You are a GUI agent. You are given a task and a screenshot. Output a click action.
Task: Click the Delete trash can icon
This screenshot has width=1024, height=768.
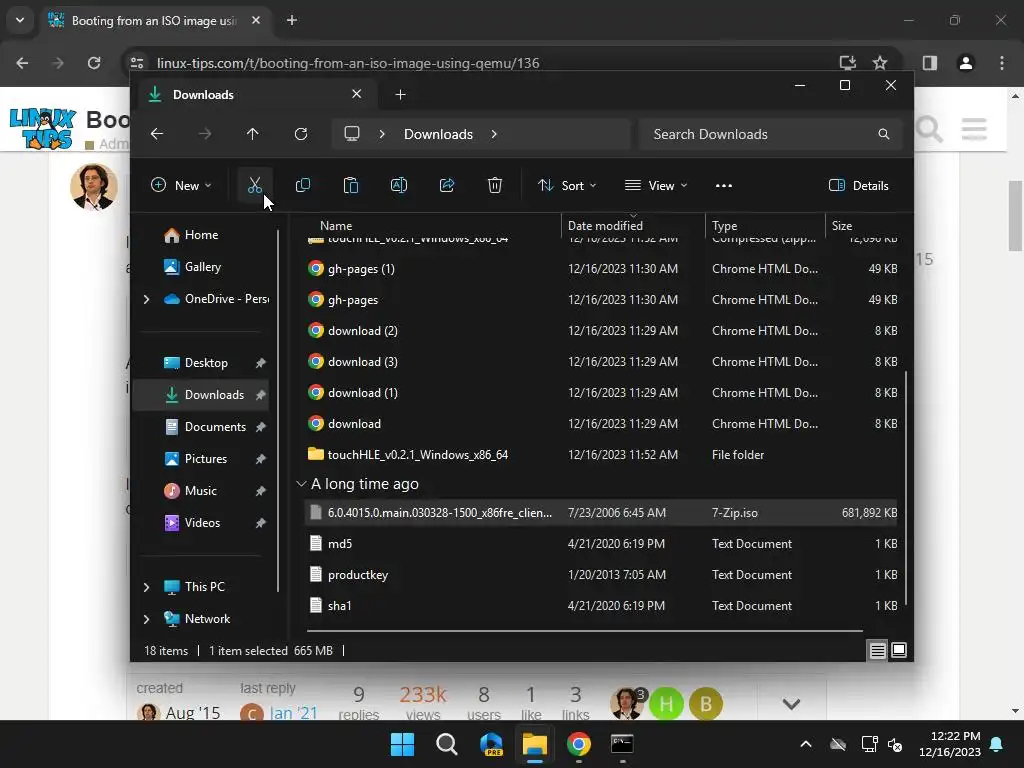pyautogui.click(x=495, y=185)
